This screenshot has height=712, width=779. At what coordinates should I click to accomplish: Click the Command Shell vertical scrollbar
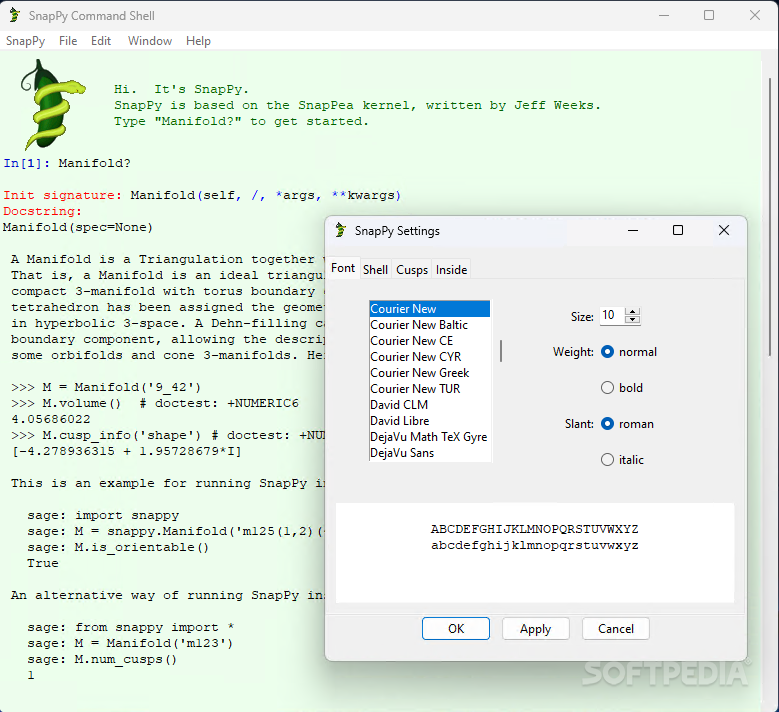pos(770,217)
